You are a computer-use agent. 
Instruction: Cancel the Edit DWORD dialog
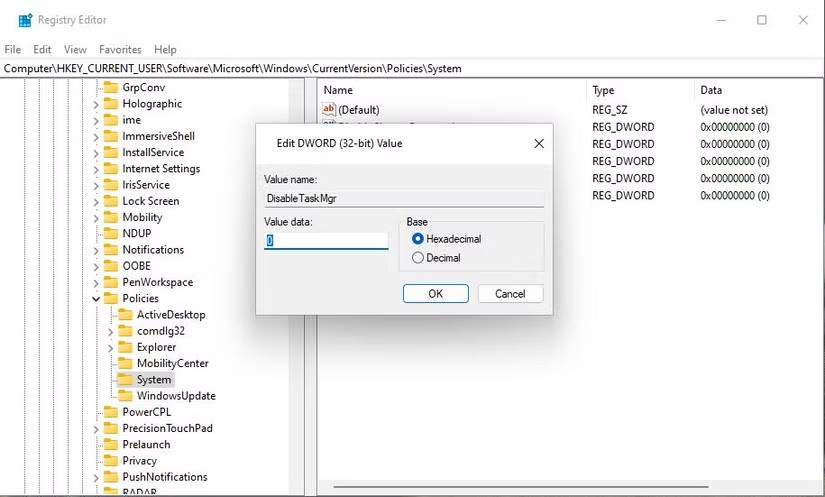(510, 294)
